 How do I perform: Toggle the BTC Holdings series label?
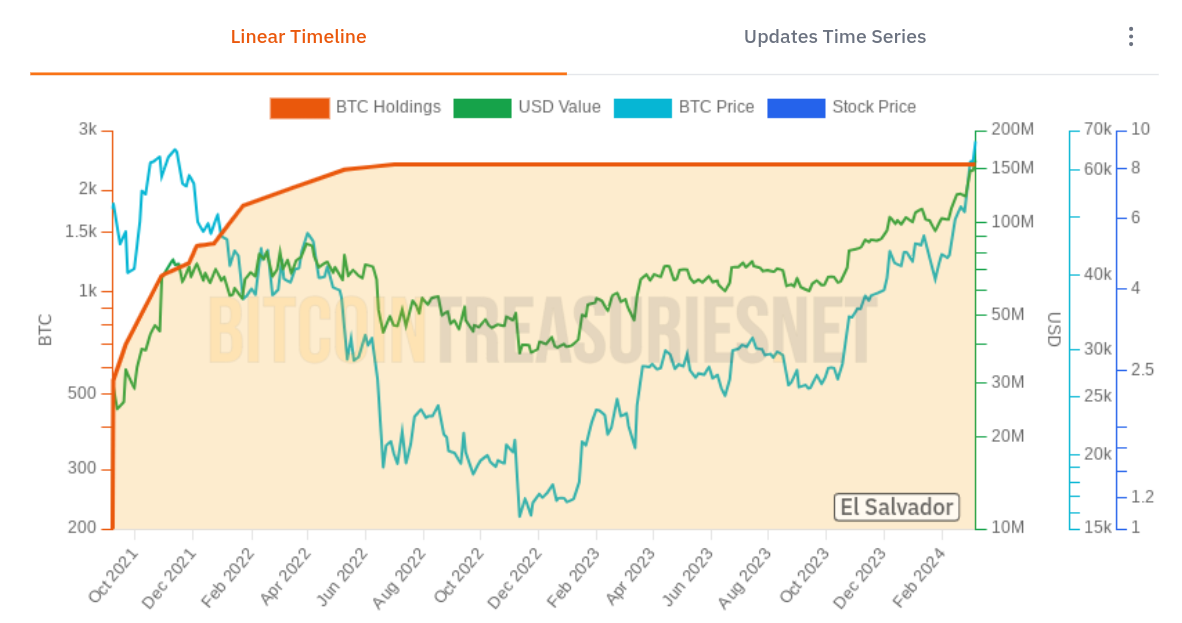(388, 107)
